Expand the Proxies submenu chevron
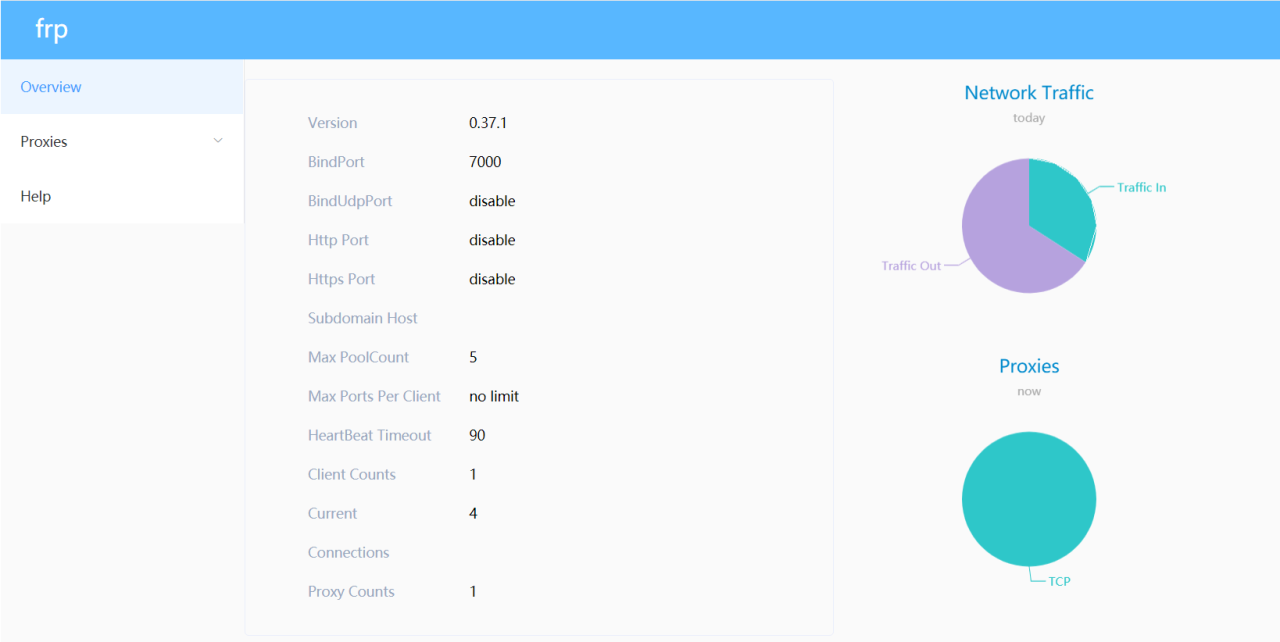This screenshot has height=642, width=1280. [218, 141]
